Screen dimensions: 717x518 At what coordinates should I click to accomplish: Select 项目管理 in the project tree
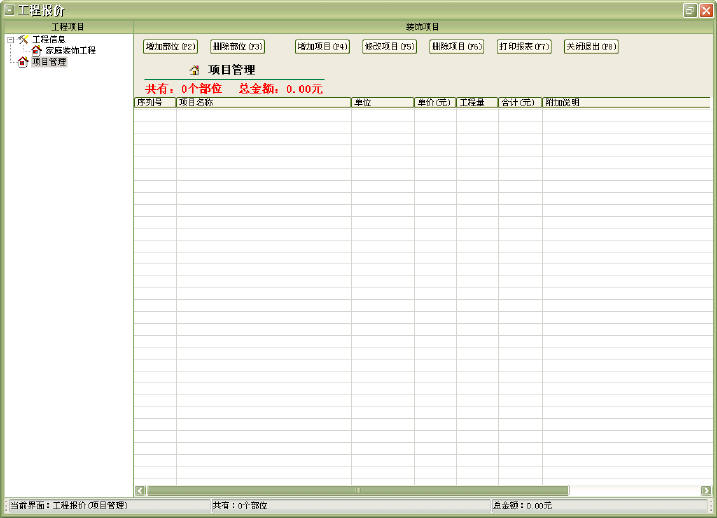pos(49,62)
